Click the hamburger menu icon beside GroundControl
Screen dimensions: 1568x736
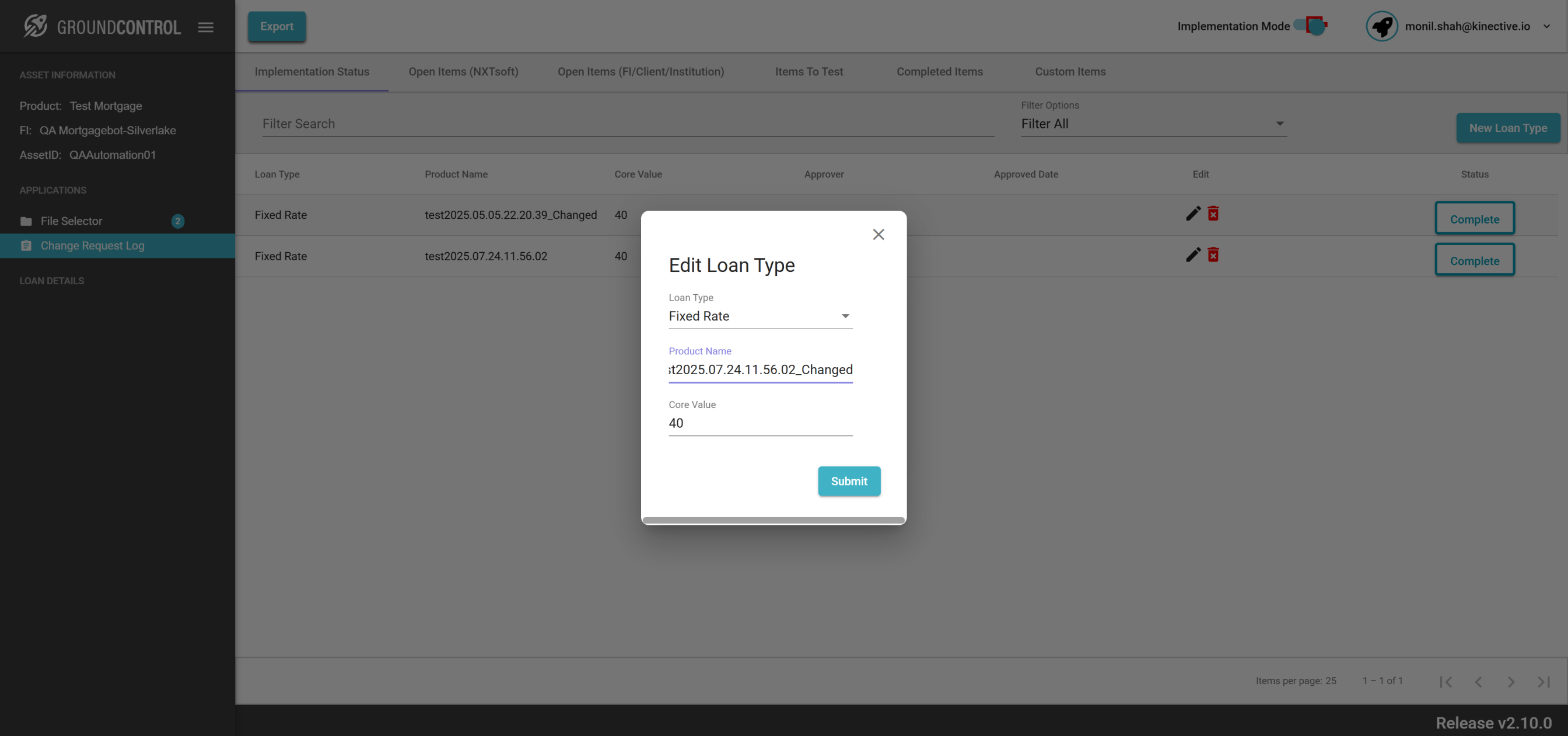(x=205, y=27)
